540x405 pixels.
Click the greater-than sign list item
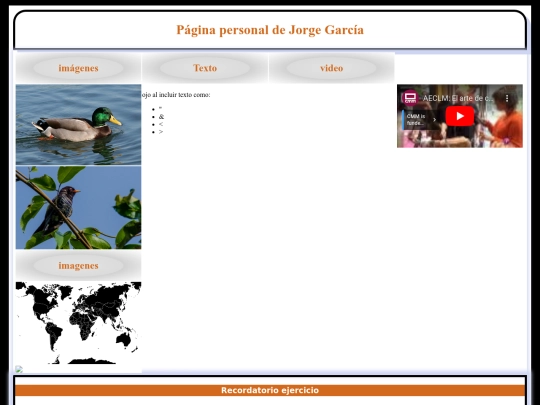pos(161,132)
